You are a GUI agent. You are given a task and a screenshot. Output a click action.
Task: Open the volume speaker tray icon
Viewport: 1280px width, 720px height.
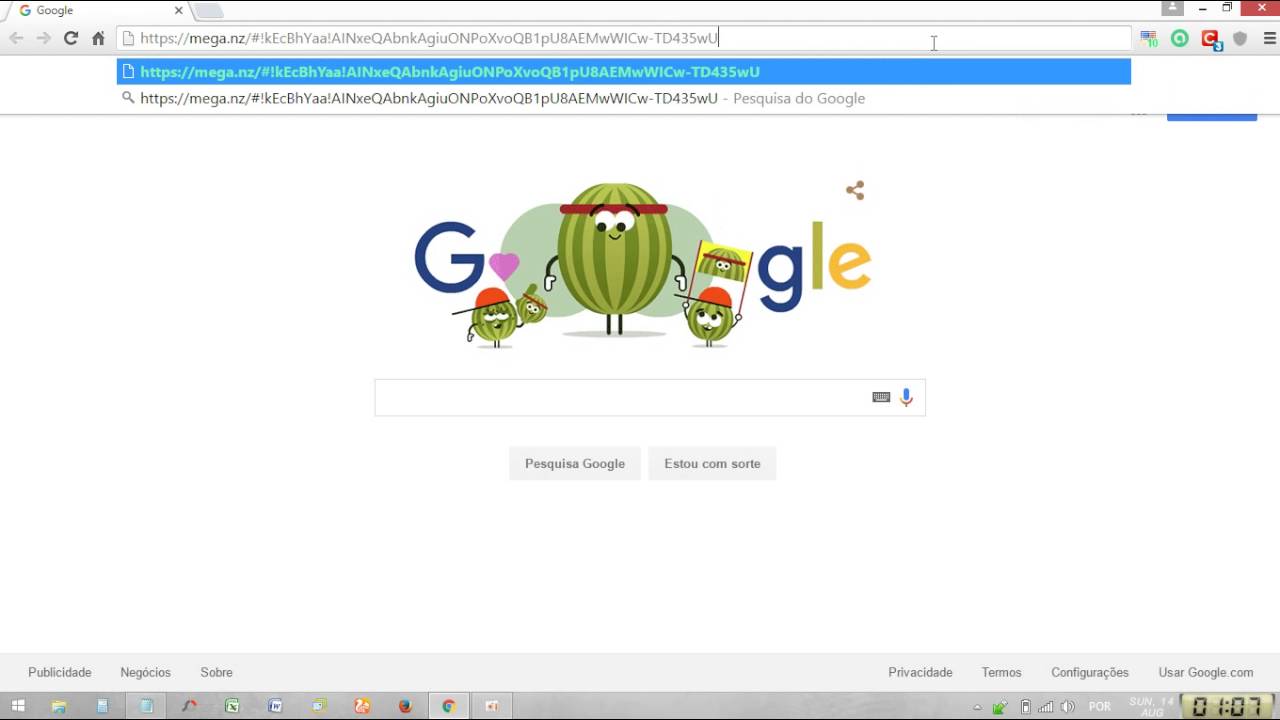[1068, 707]
